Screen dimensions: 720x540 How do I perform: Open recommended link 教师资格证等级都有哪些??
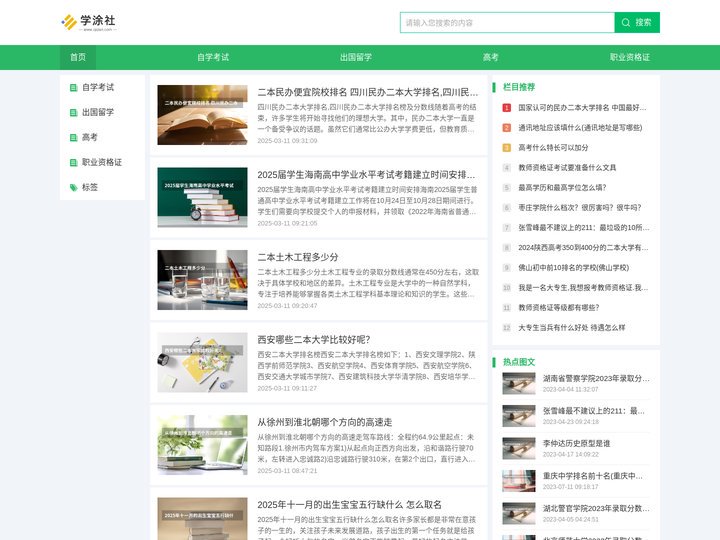pyautogui.click(x=559, y=308)
